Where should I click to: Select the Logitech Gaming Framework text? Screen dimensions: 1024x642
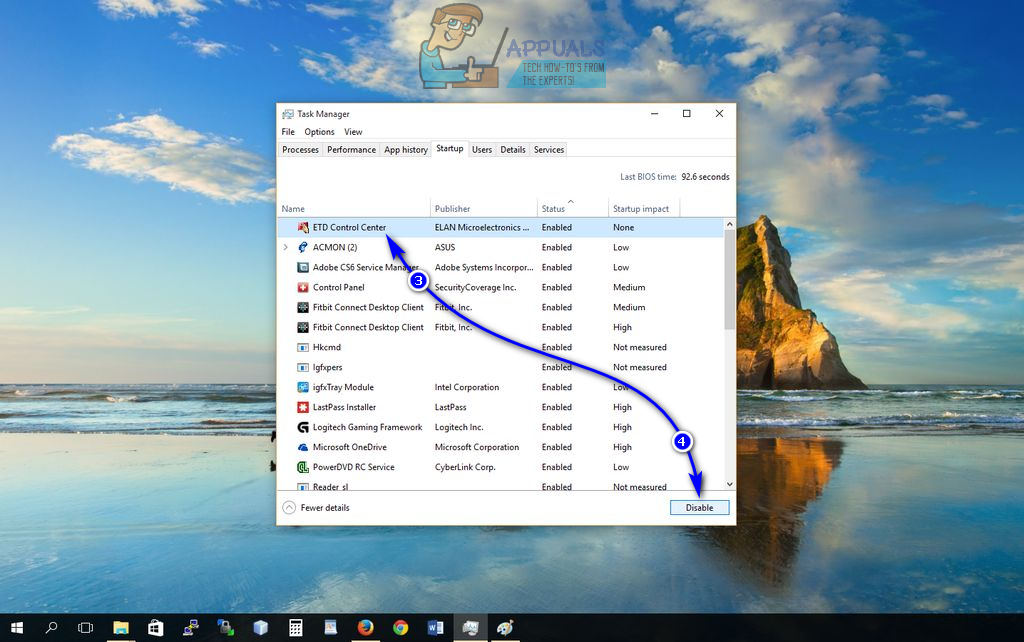[x=368, y=427]
